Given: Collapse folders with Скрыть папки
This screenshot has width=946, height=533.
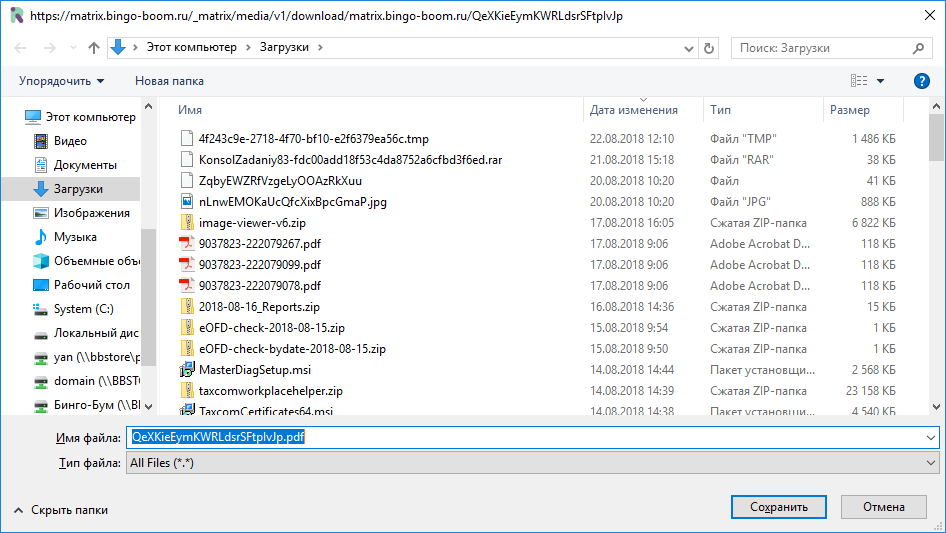Looking at the screenshot, I should (61, 510).
